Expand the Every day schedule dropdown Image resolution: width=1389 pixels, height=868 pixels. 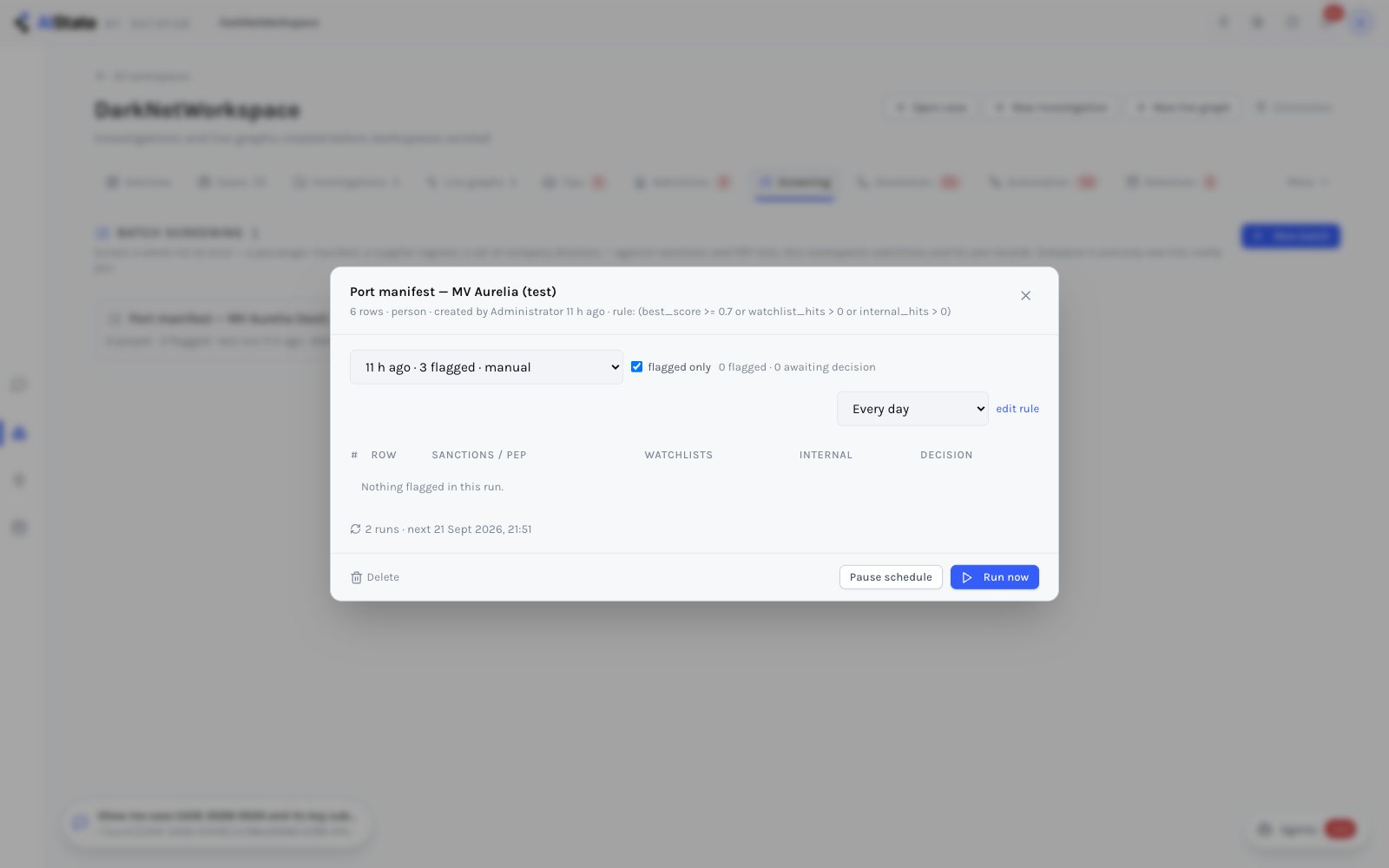click(912, 409)
